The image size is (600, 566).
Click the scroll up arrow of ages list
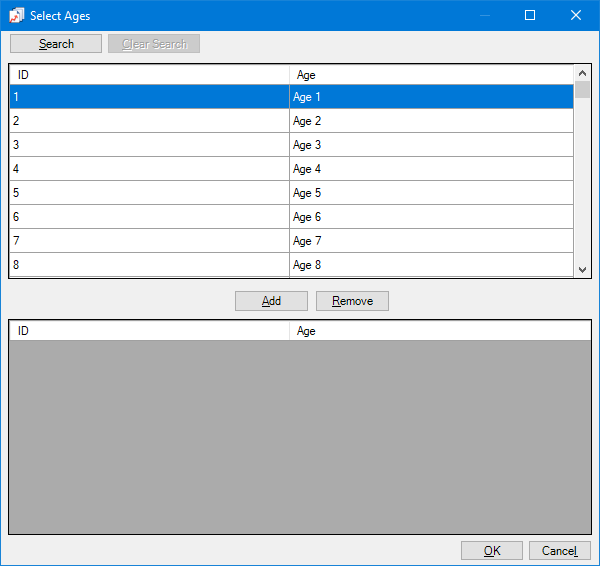click(x=583, y=73)
